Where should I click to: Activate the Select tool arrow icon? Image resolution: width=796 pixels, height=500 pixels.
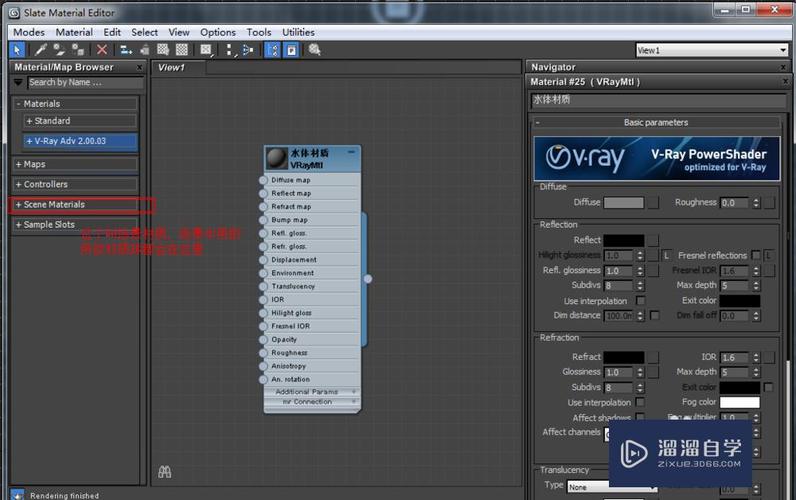point(17,50)
